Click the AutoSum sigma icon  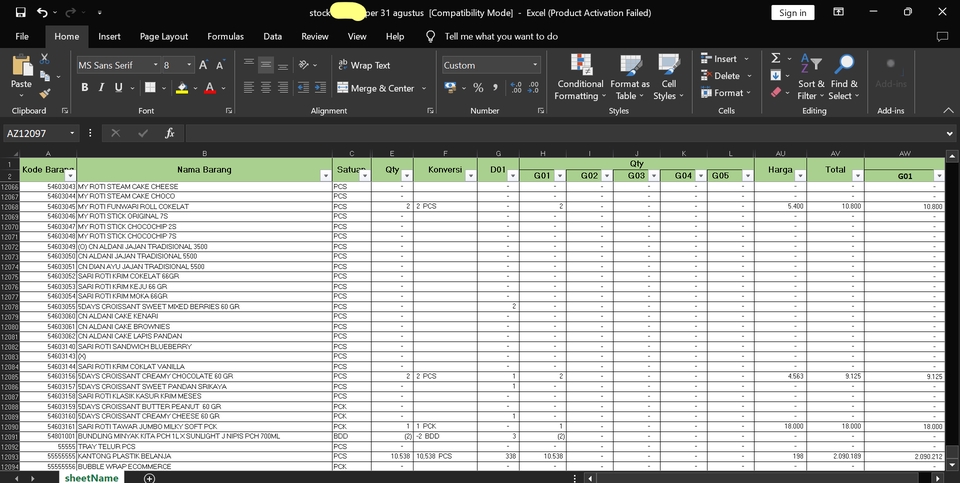click(775, 58)
